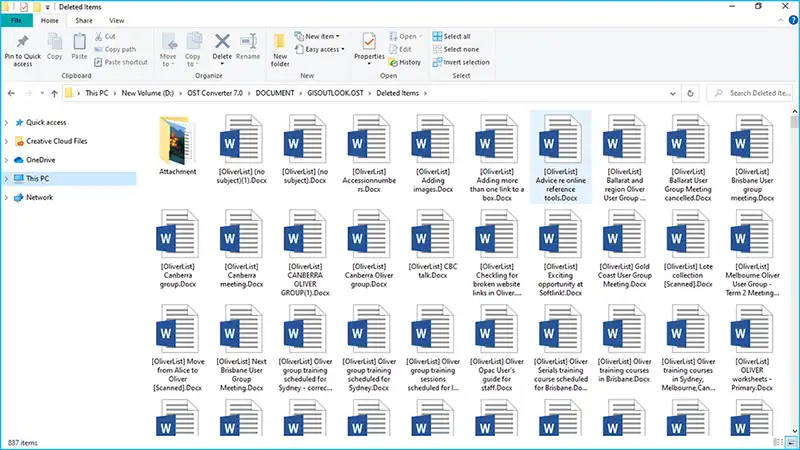Viewport: 800px width, 450px height.
Task: Open the File tab
Action: (x=16, y=20)
